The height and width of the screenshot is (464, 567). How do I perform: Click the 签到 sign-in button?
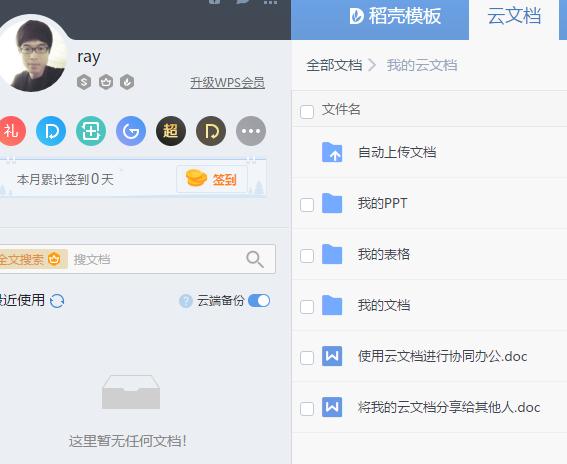click(212, 179)
